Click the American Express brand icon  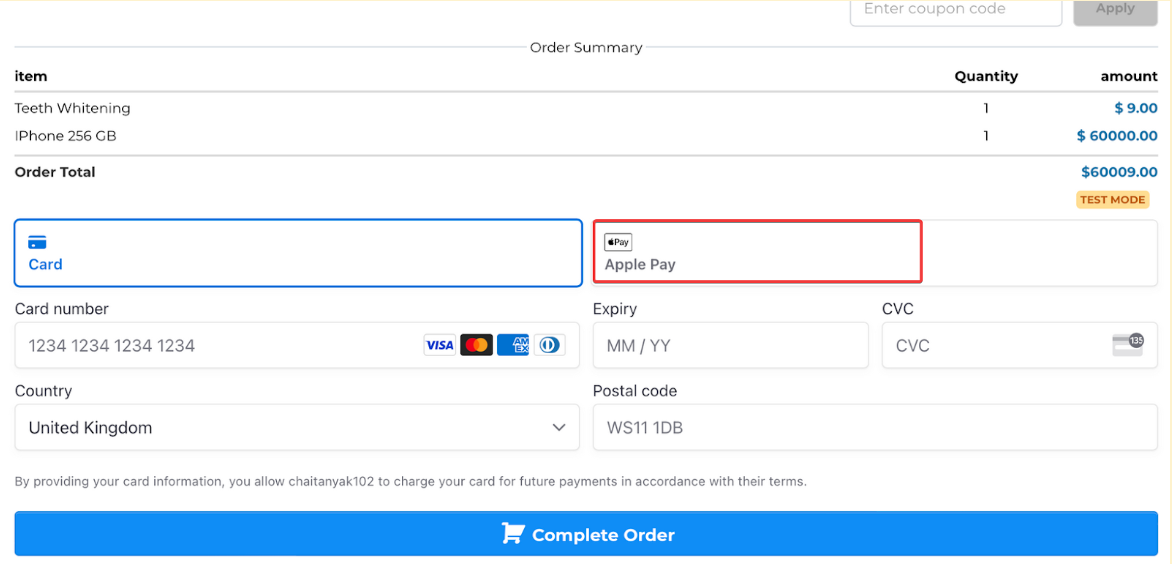pos(513,345)
